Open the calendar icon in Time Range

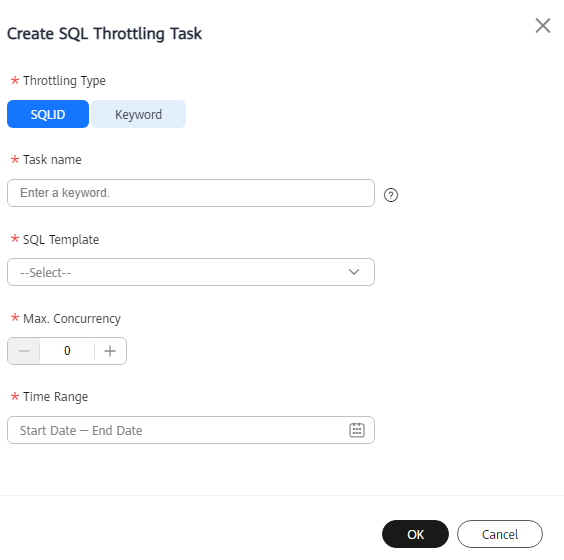pyautogui.click(x=357, y=430)
